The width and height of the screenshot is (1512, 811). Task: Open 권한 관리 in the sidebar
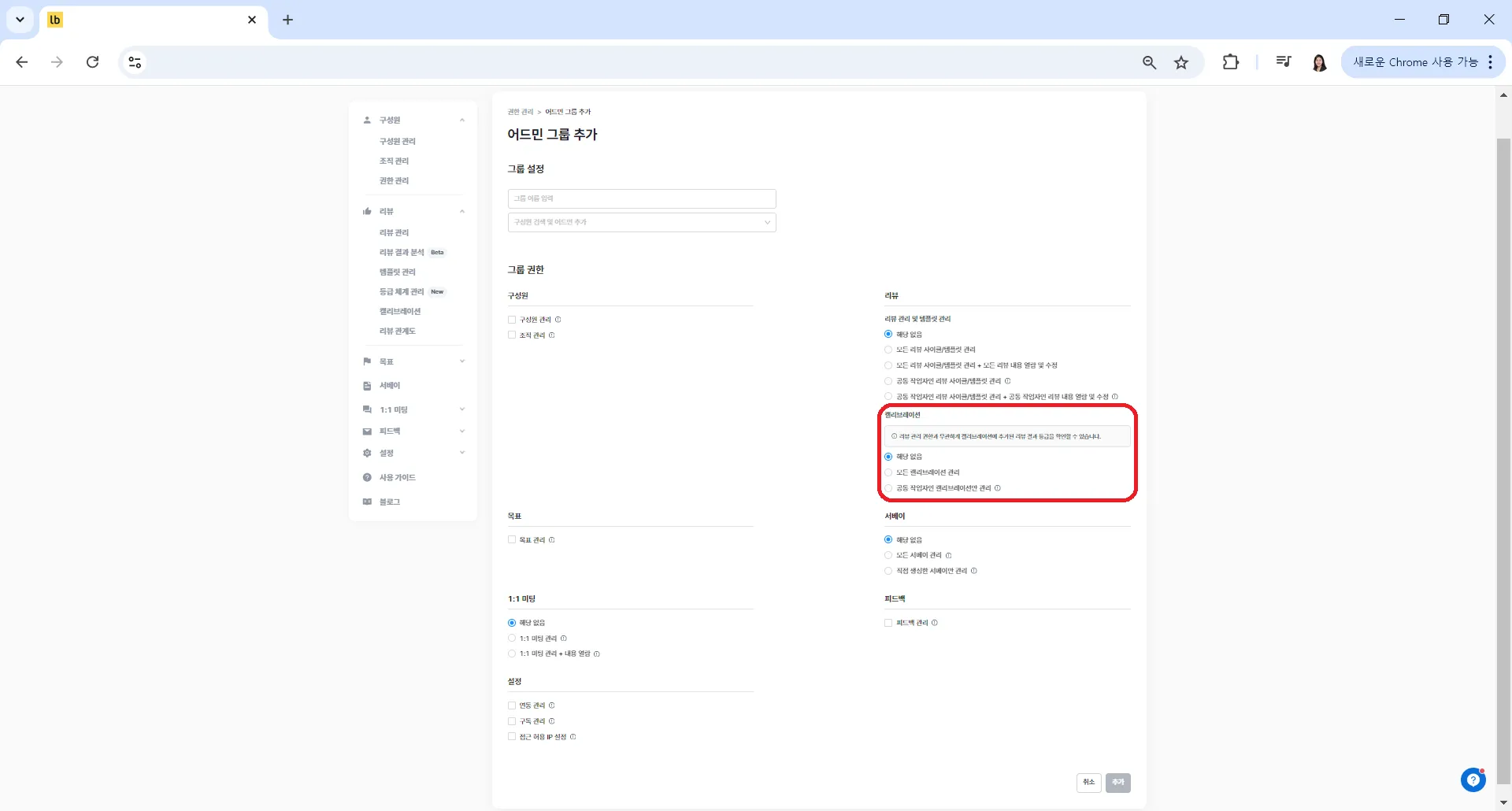point(394,181)
